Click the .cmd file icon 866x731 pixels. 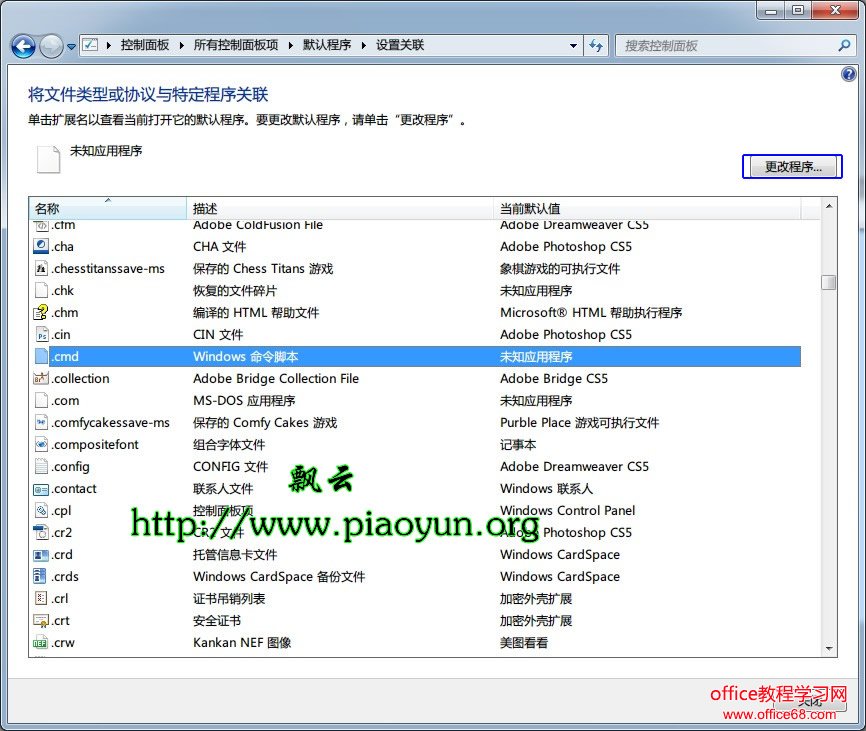pos(41,357)
